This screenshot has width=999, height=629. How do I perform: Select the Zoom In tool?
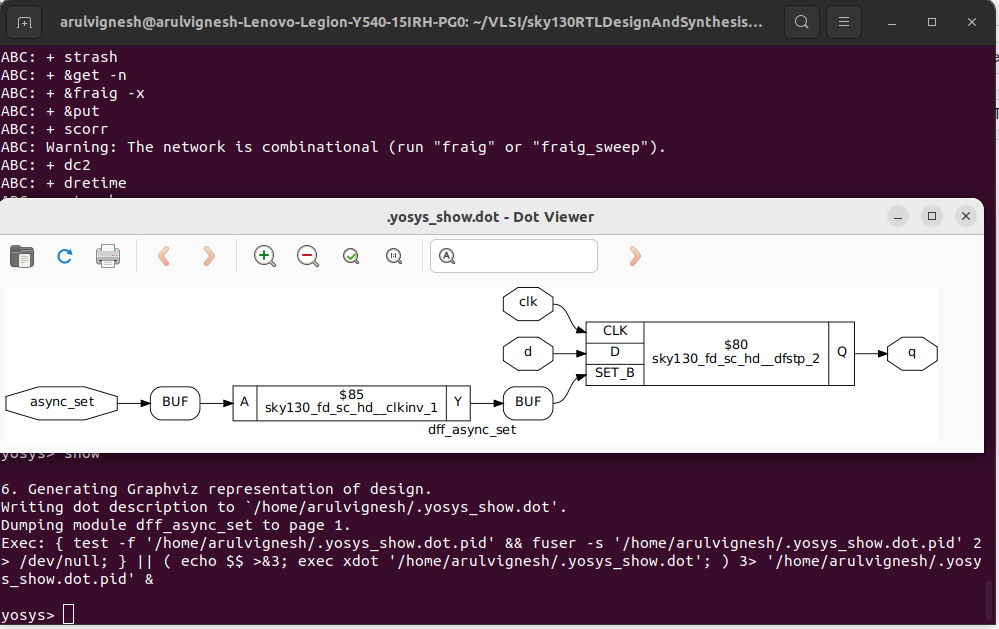tap(264, 256)
